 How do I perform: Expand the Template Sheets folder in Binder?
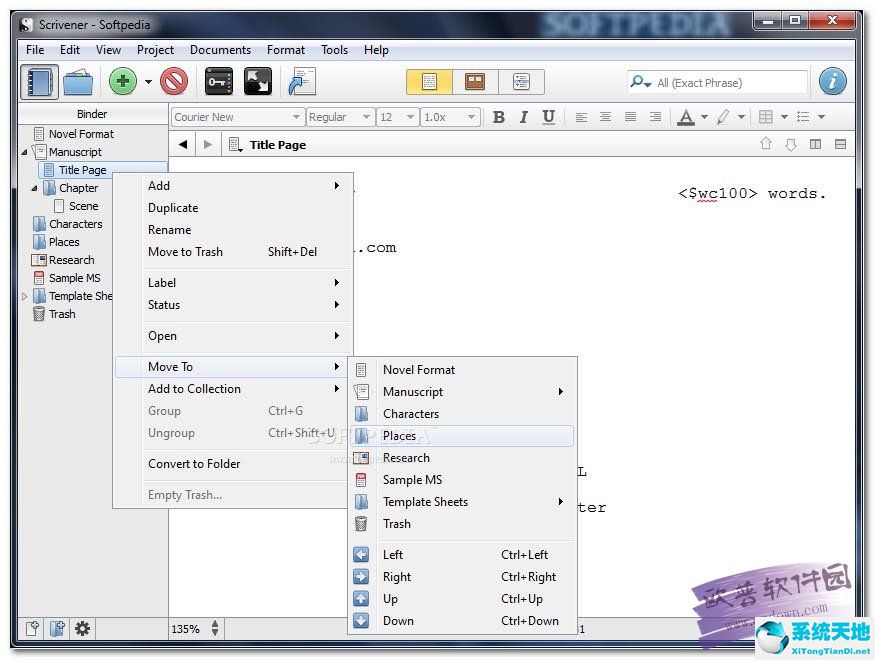(x=24, y=297)
